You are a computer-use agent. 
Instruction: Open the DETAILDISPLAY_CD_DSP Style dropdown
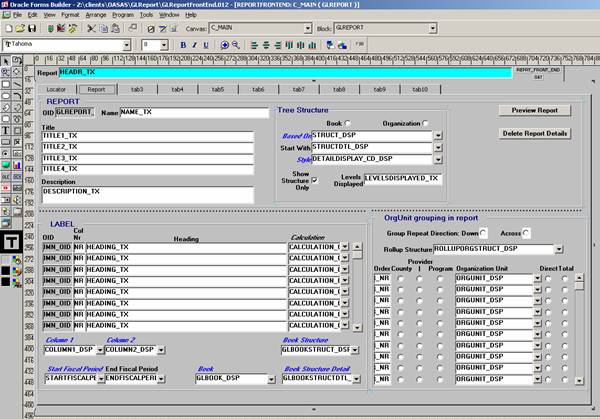point(438,159)
